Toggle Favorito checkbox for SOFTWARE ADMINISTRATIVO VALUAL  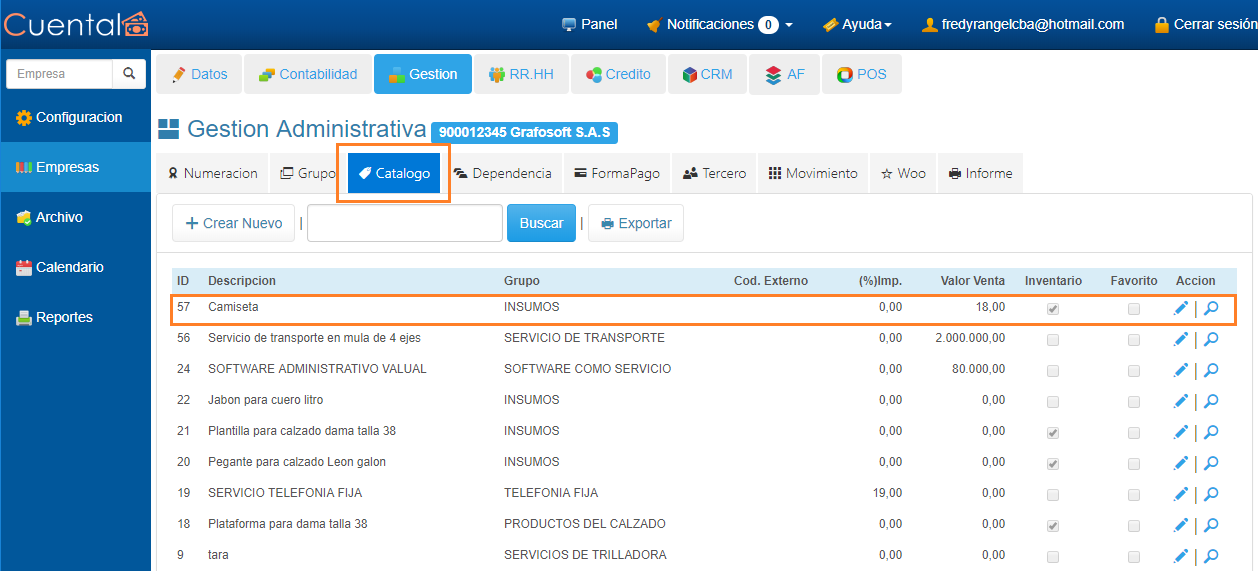tap(1134, 371)
